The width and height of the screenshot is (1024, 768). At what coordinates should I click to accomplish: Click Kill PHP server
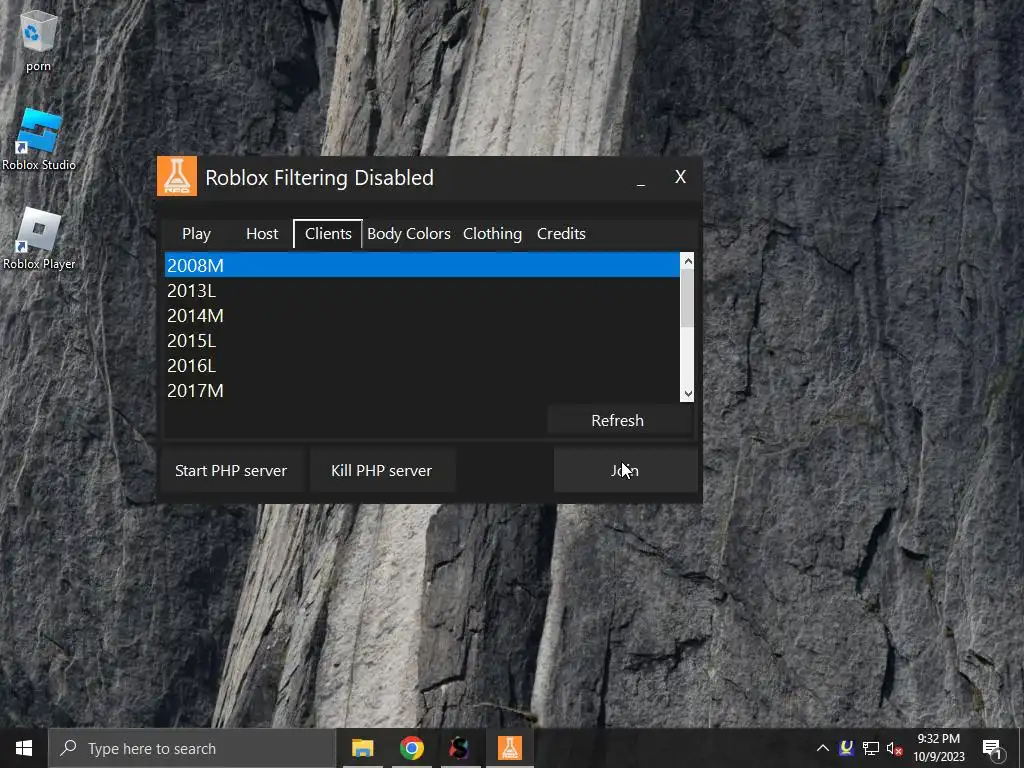[x=381, y=470]
